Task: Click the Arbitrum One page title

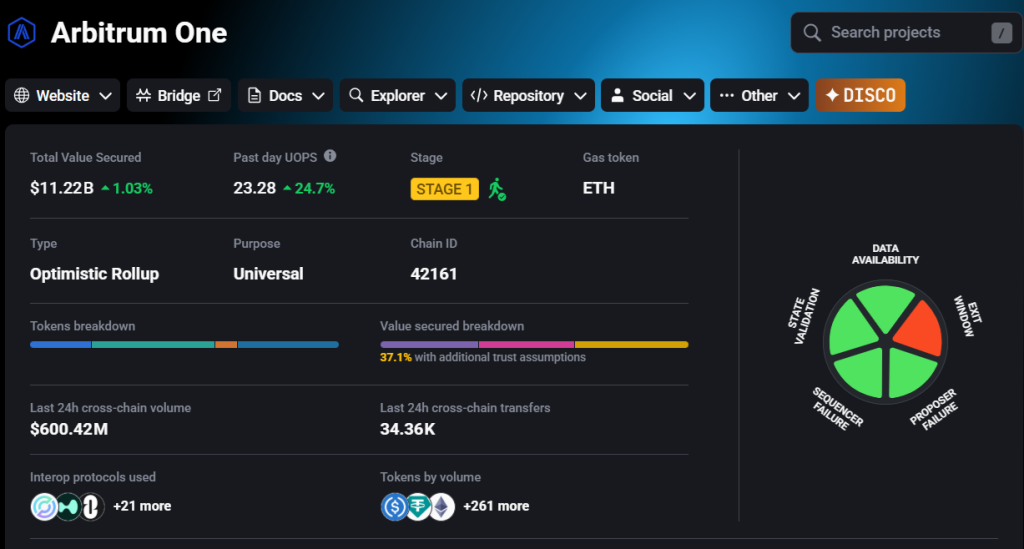Action: [138, 33]
